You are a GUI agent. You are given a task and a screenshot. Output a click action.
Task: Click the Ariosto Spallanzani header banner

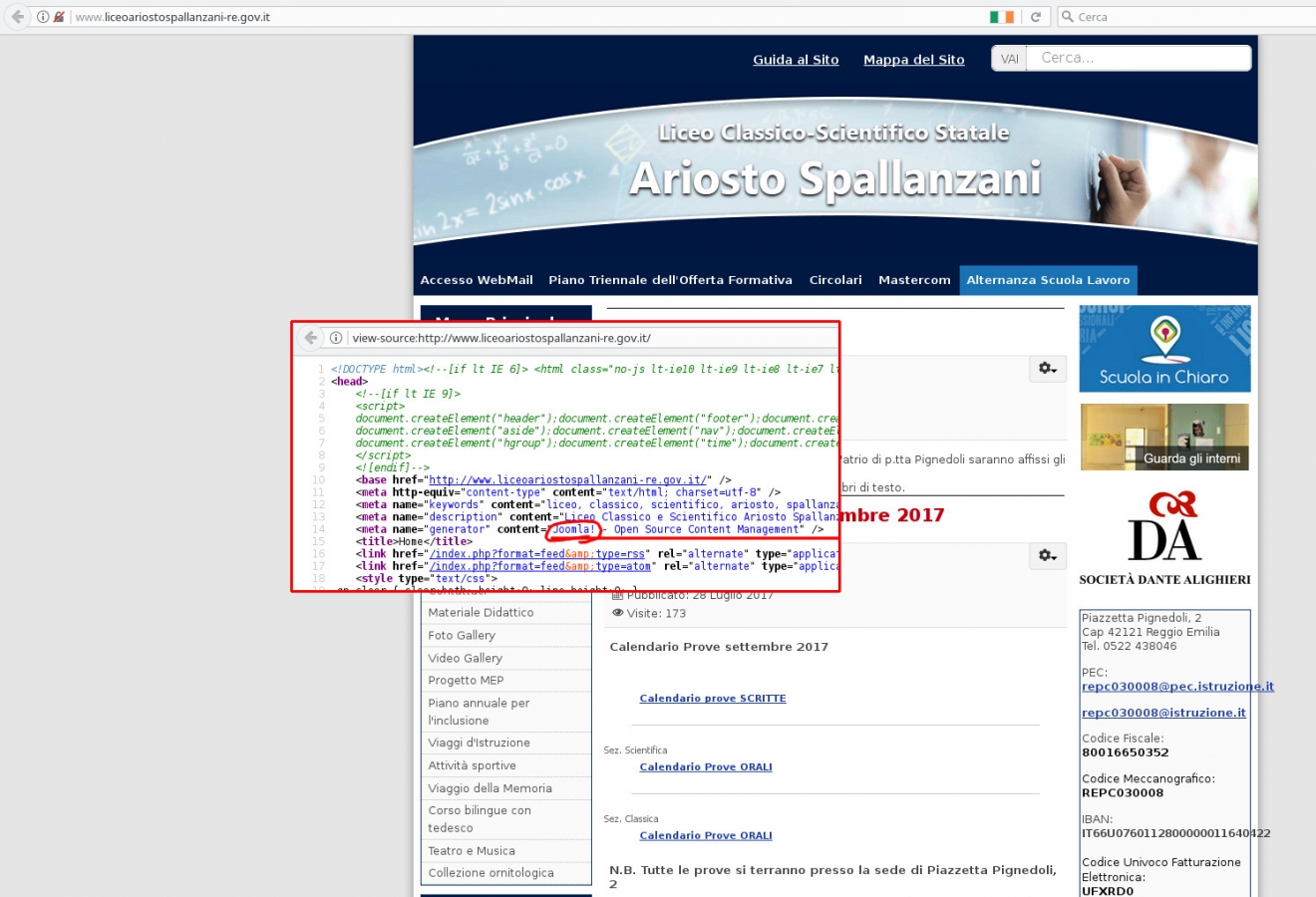click(835, 169)
